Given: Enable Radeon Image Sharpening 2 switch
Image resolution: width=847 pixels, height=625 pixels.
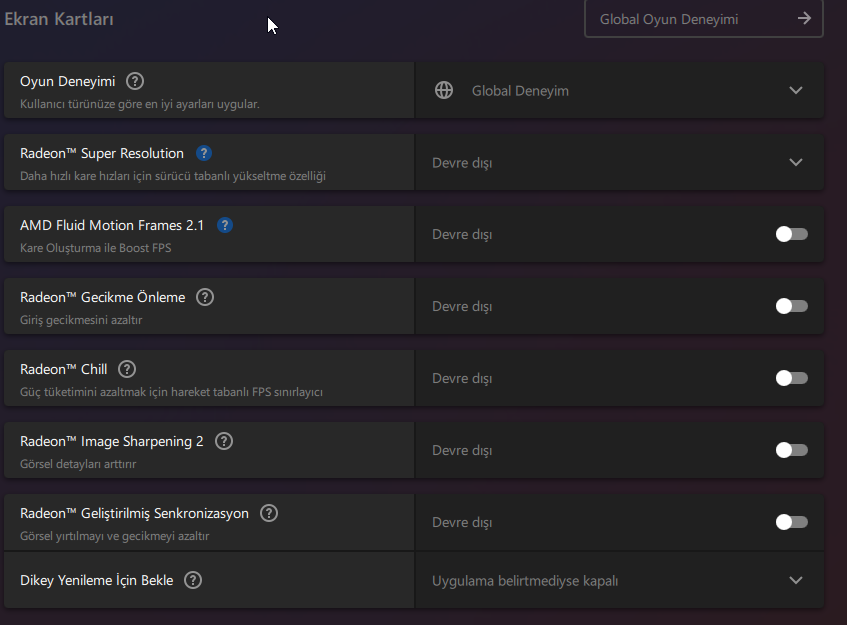Looking at the screenshot, I should point(792,450).
